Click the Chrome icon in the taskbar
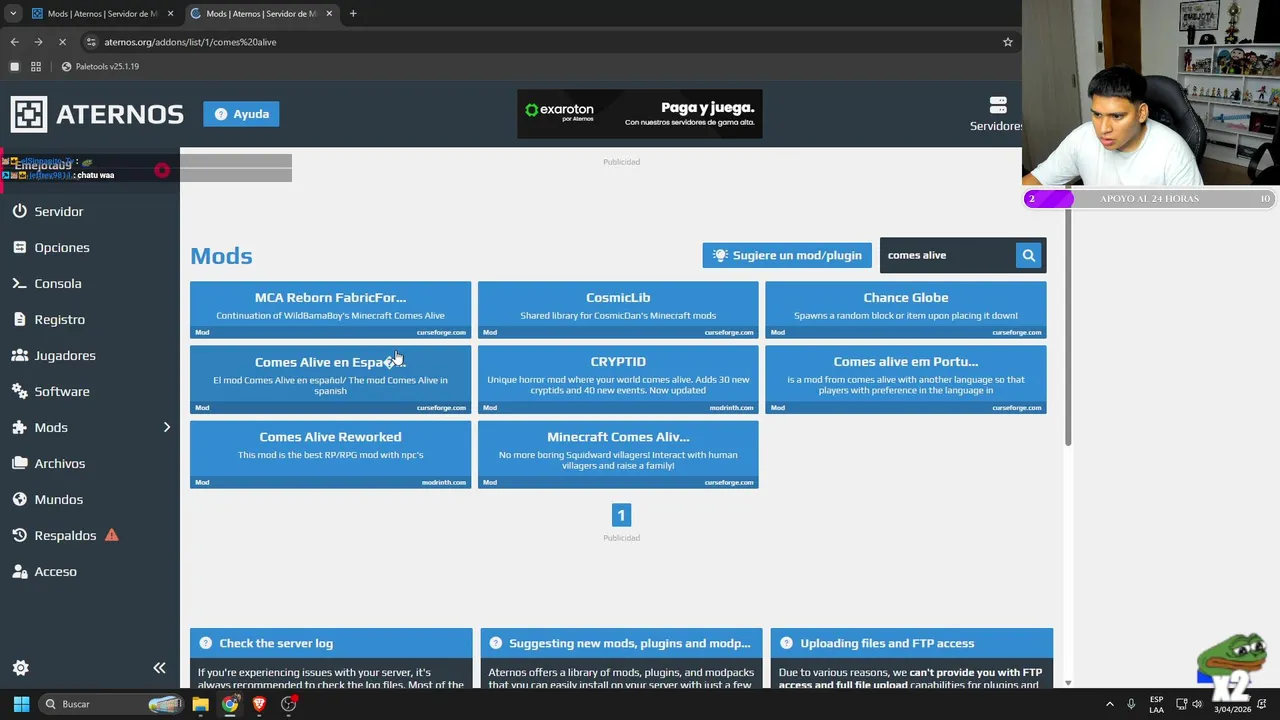This screenshot has height=720, width=1280. click(x=230, y=704)
